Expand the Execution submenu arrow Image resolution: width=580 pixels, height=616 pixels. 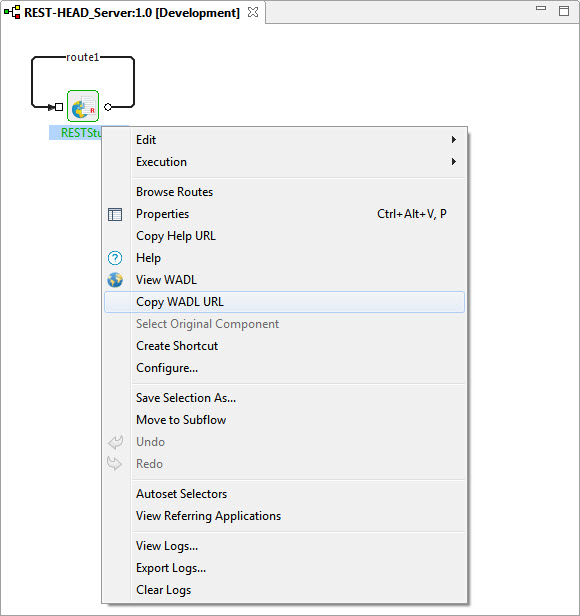pyautogui.click(x=454, y=161)
